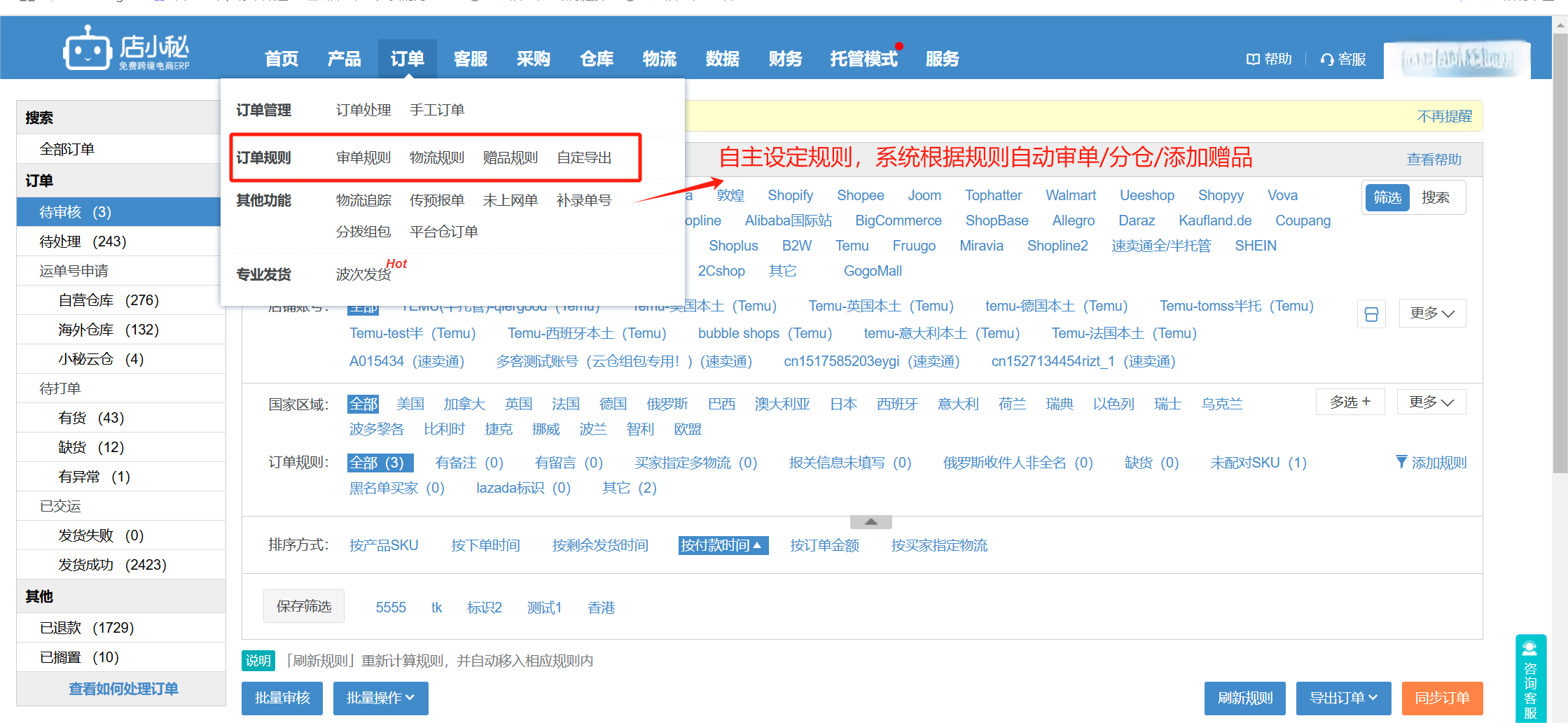This screenshot has width=1568, height=723.
Task: Select 待审核 (3) in sidebar
Action: (x=119, y=212)
